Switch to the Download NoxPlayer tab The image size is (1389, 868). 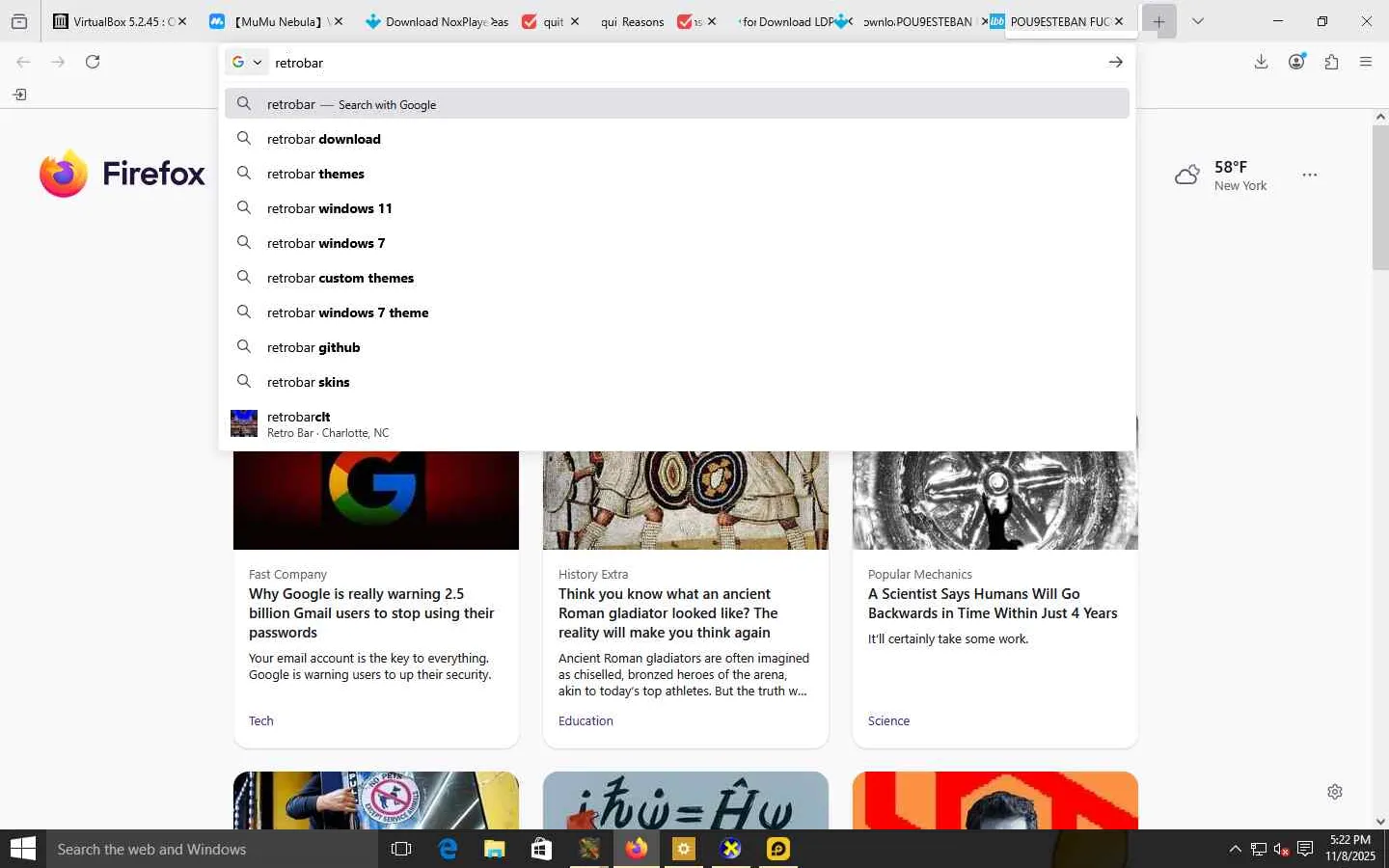point(436,21)
